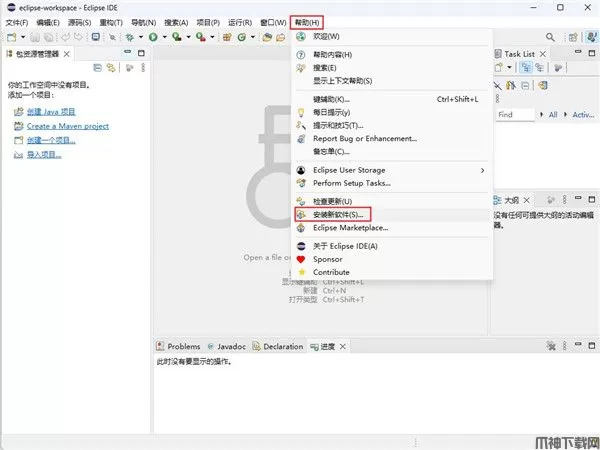This screenshot has height=450, width=600.
Task: Open dropdown arrow beside Run icon
Action: coord(165,37)
